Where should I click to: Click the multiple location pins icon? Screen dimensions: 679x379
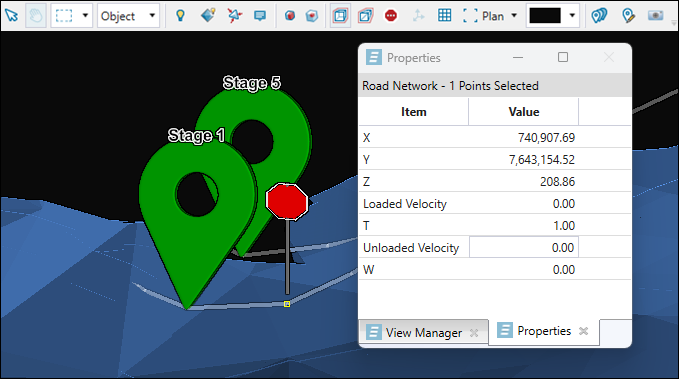pyautogui.click(x=599, y=16)
